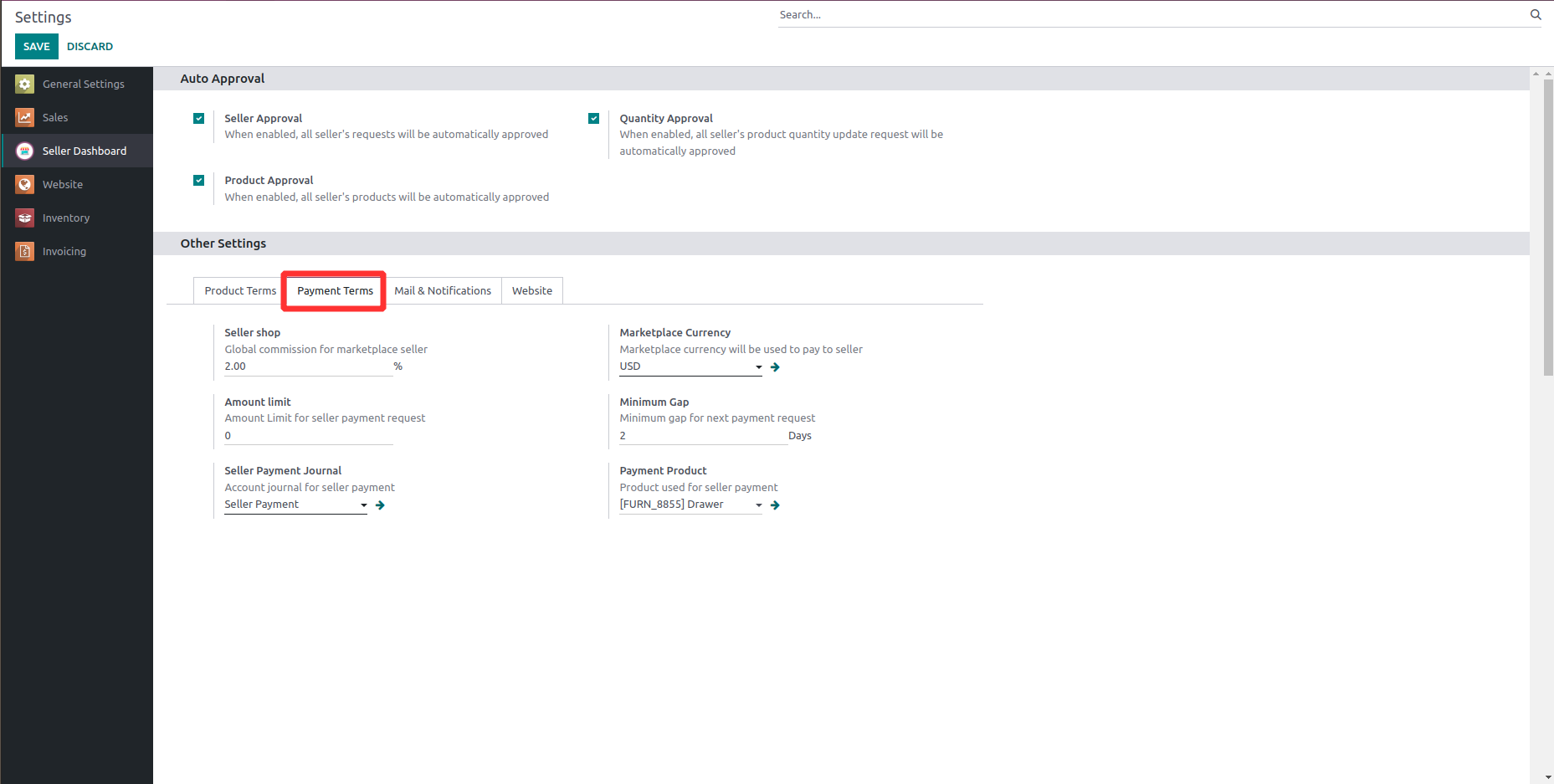Open the Sales icon in sidebar
Screen dimensions: 1554x784
pos(25,117)
